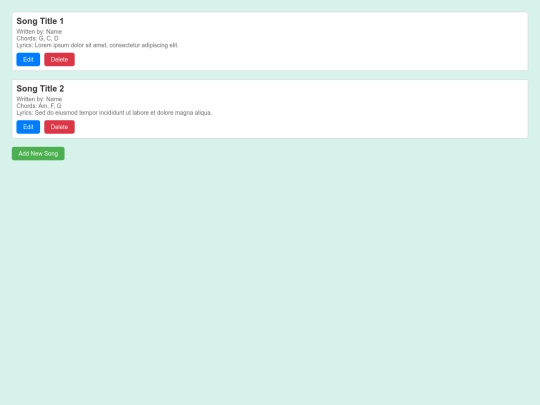Screen dimensions: 540x405
Task: Edit the Song Title 1 entry
Action: (x=28, y=60)
